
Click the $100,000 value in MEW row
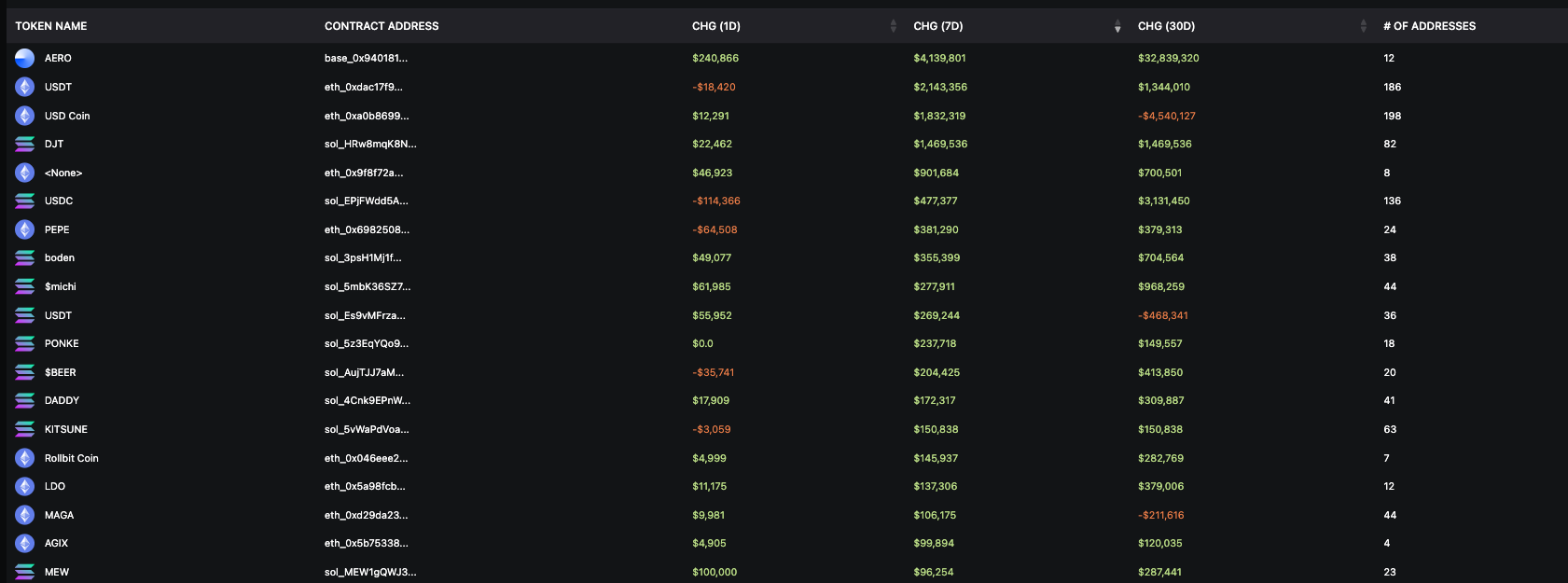point(715,572)
